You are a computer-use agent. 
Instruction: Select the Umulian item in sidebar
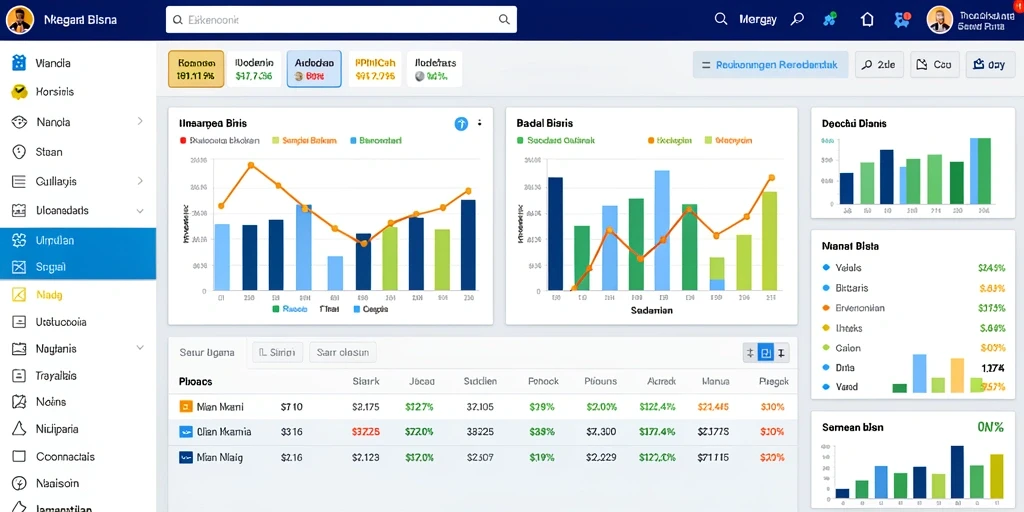point(78,240)
